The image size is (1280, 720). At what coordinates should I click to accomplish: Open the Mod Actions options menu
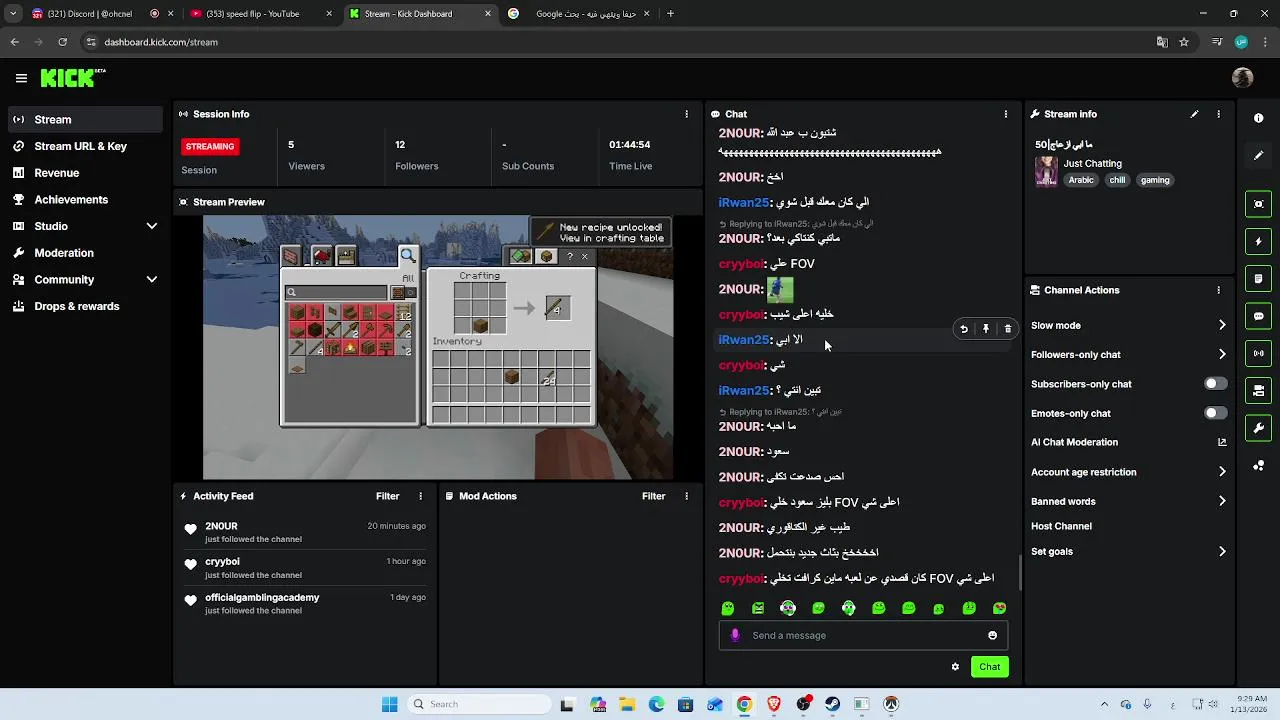pos(686,496)
